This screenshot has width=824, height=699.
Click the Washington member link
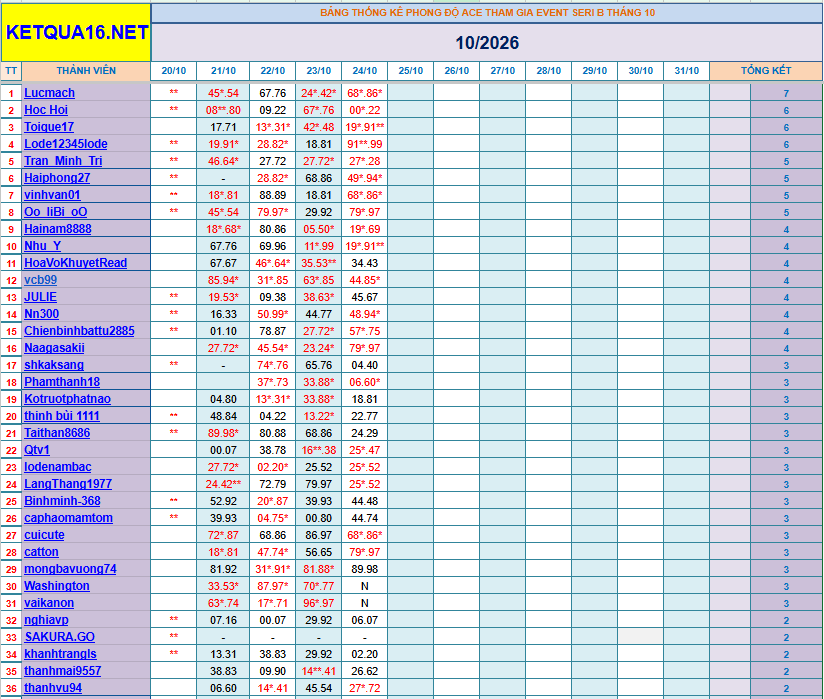click(57, 586)
